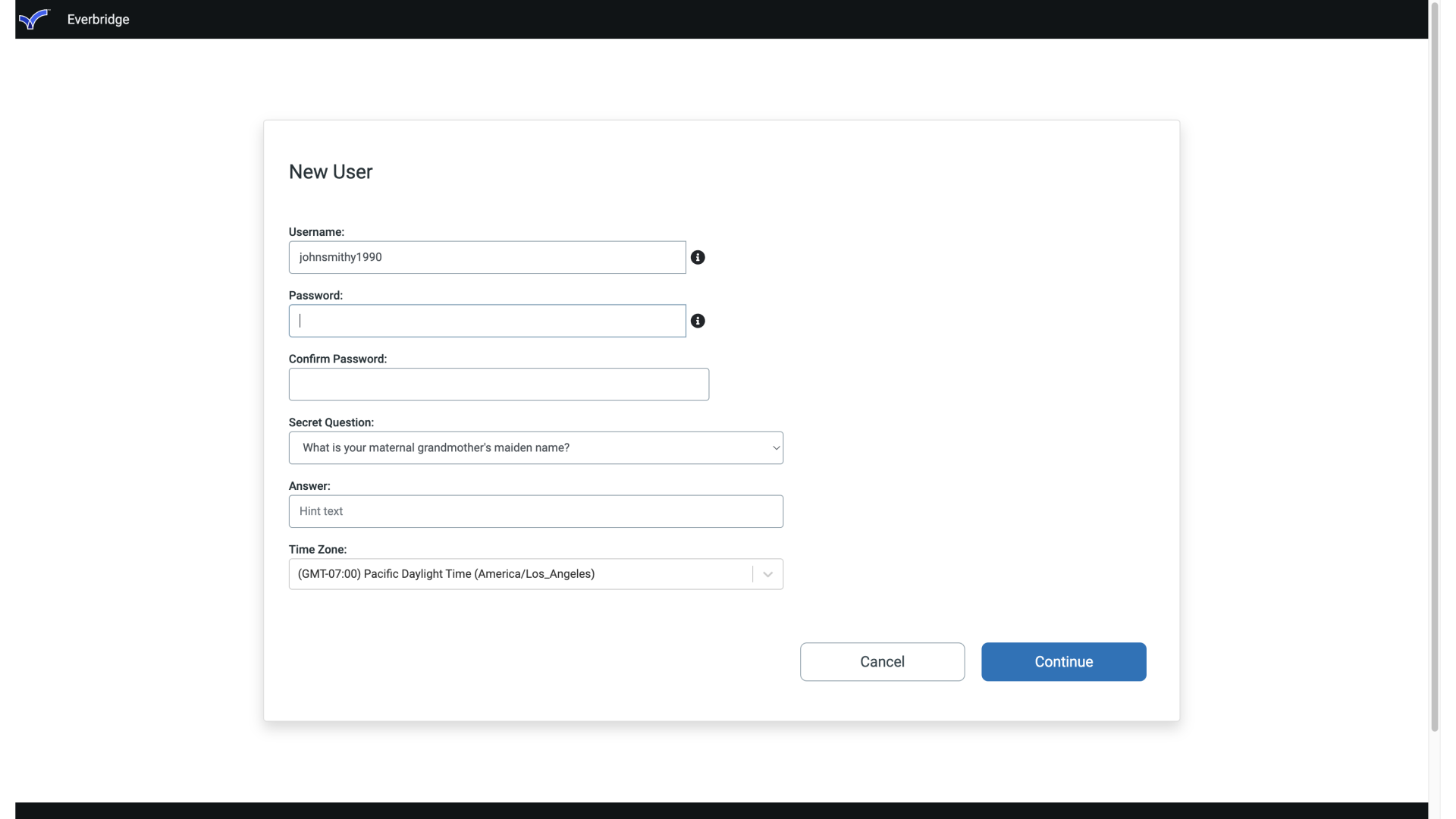Click the Secret Question dropdown chevron

[x=775, y=447]
